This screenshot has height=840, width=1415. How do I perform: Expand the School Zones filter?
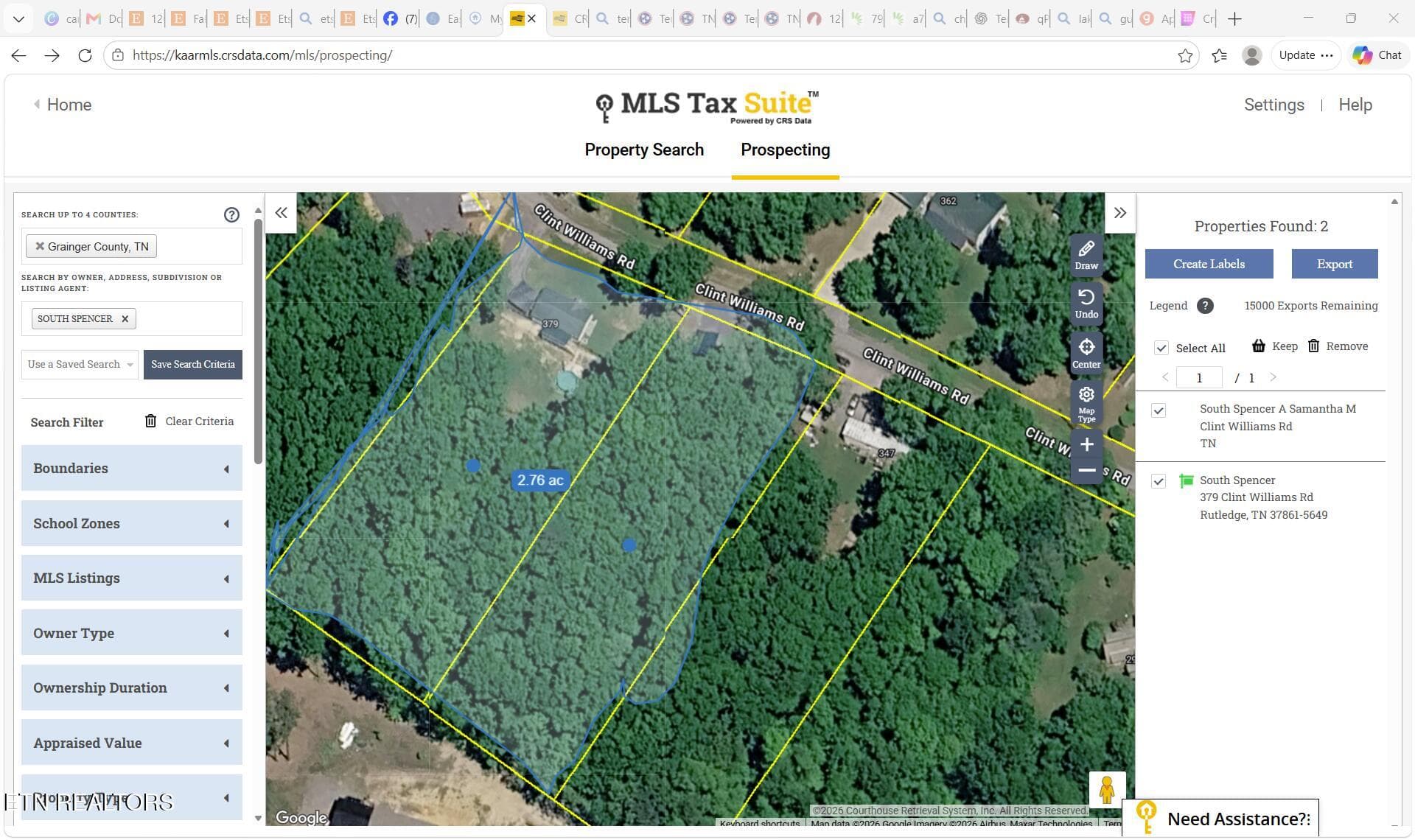(x=132, y=523)
